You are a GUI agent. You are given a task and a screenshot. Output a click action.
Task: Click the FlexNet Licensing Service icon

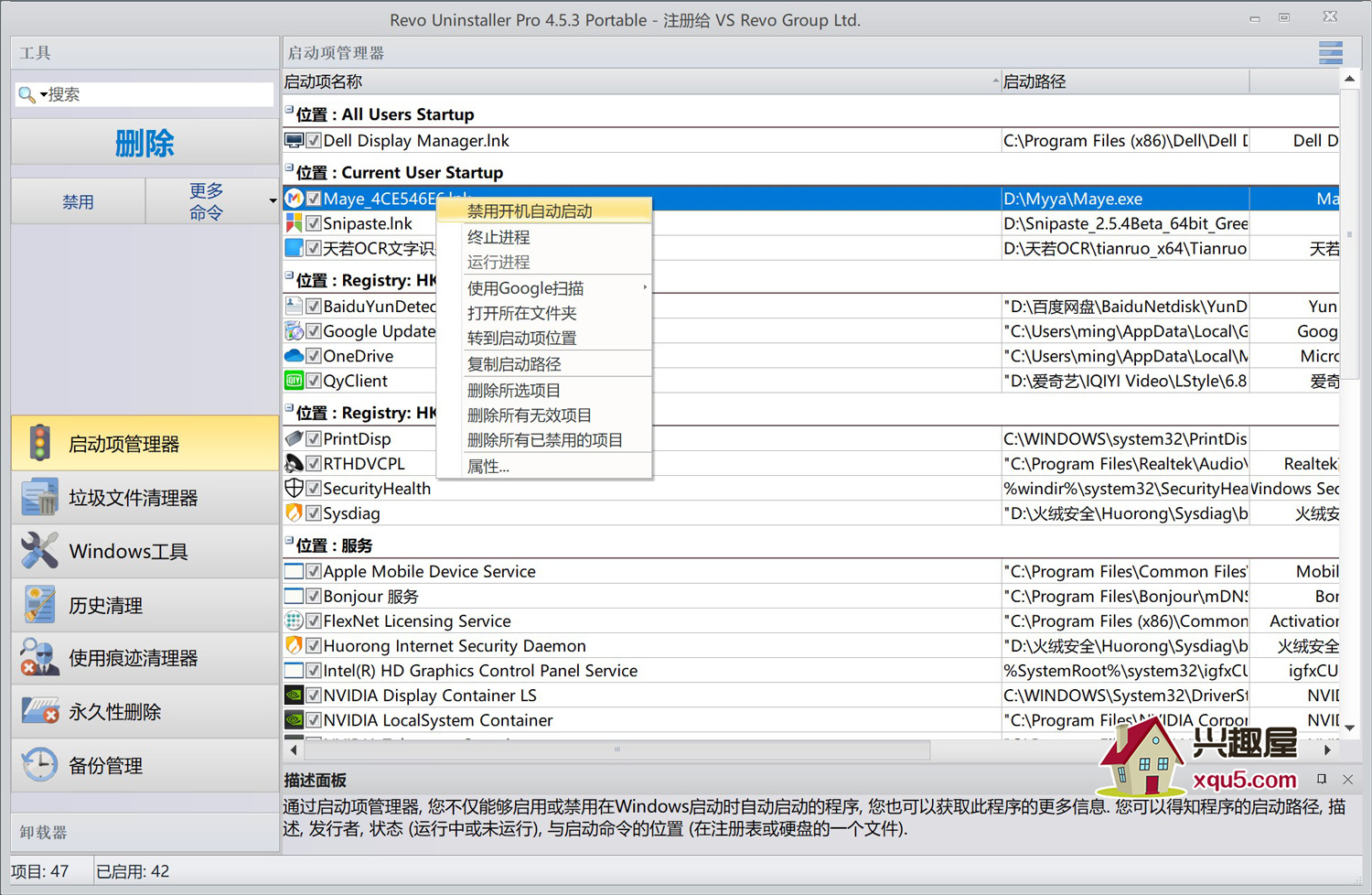coord(294,621)
